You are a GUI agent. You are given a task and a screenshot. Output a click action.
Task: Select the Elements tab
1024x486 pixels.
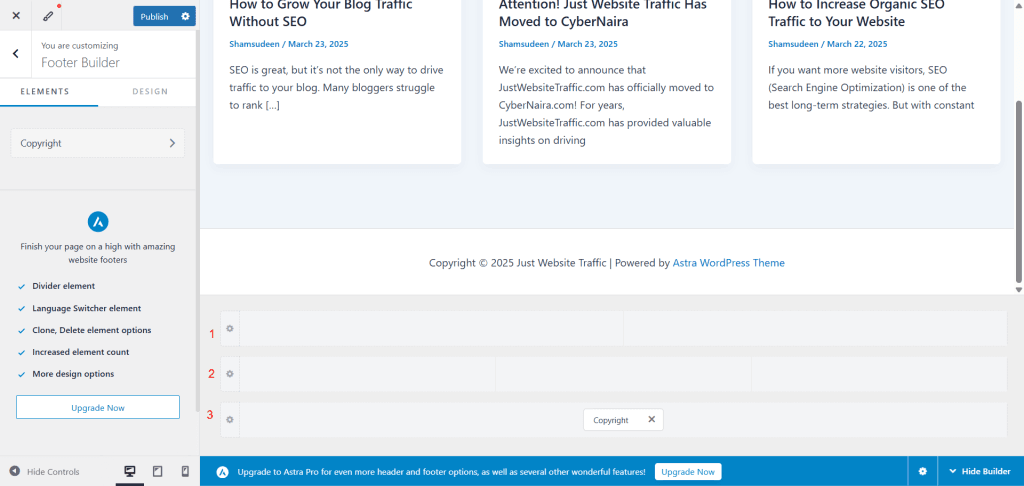point(45,91)
